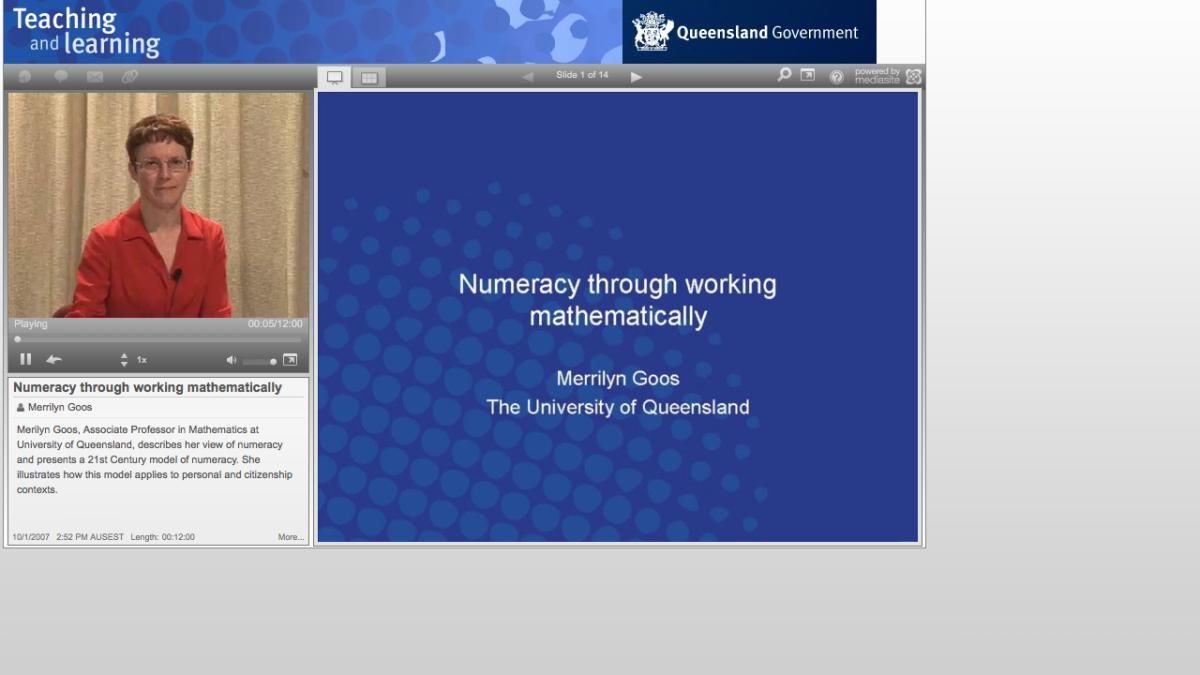Viewport: 1200px width, 675px height.
Task: Click the Mediasite logo icon
Action: (912, 76)
